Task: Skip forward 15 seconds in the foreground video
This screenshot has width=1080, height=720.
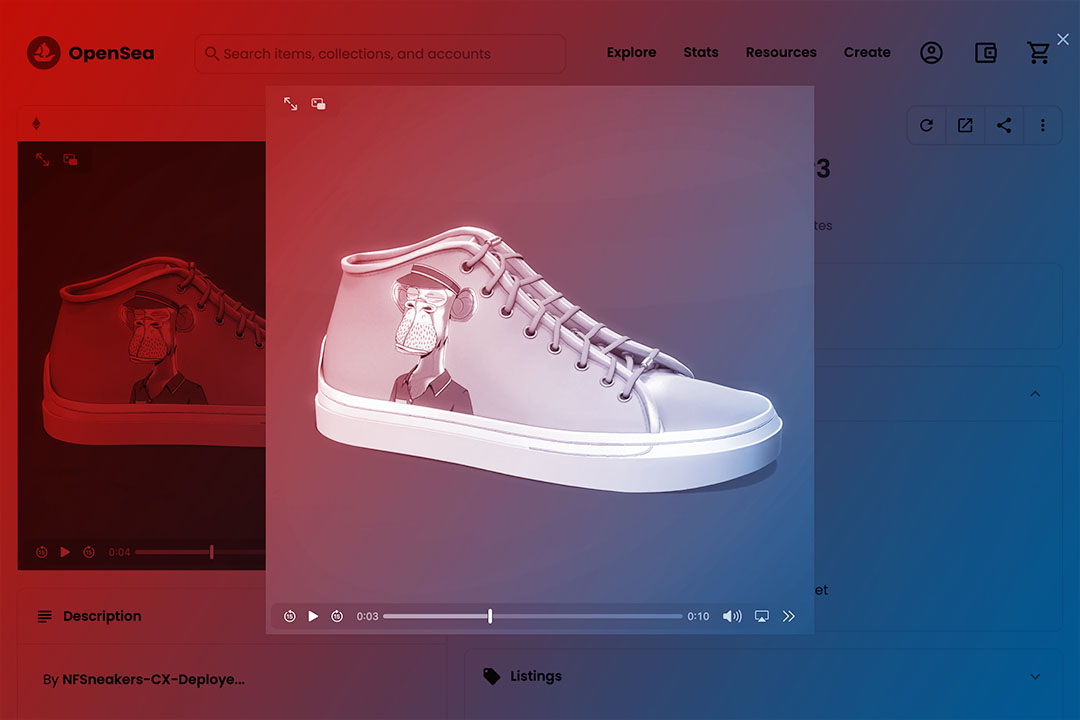Action: click(337, 616)
